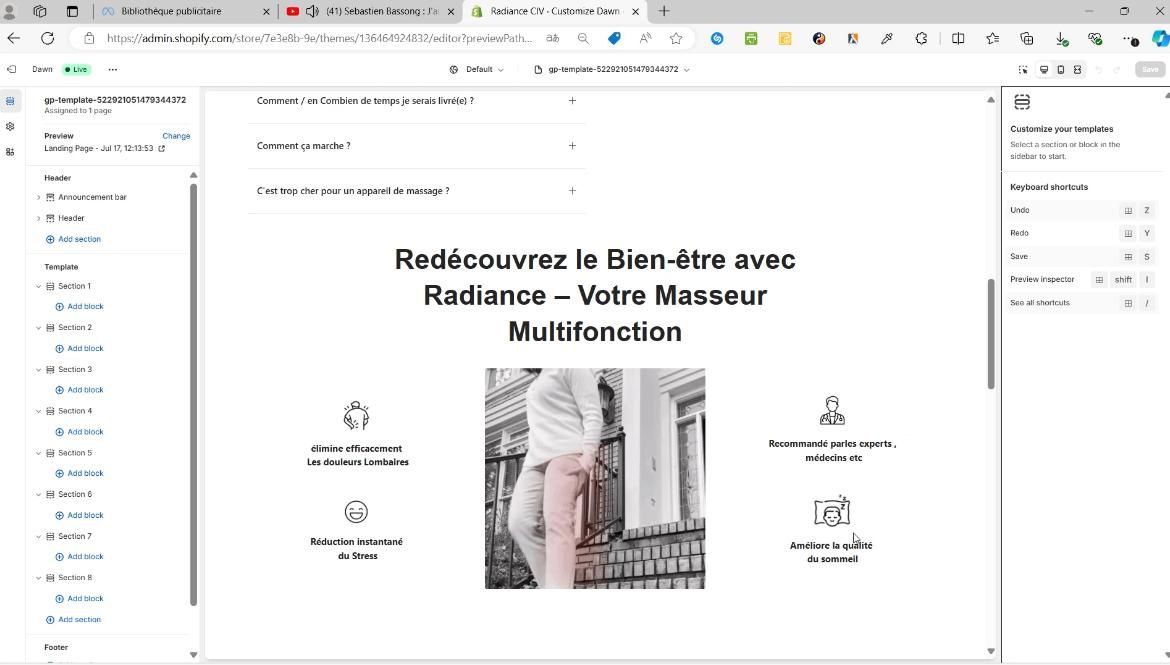Image resolution: width=1170 pixels, height=665 pixels.
Task: Expand Announcement bar section chevron
Action: (39, 198)
